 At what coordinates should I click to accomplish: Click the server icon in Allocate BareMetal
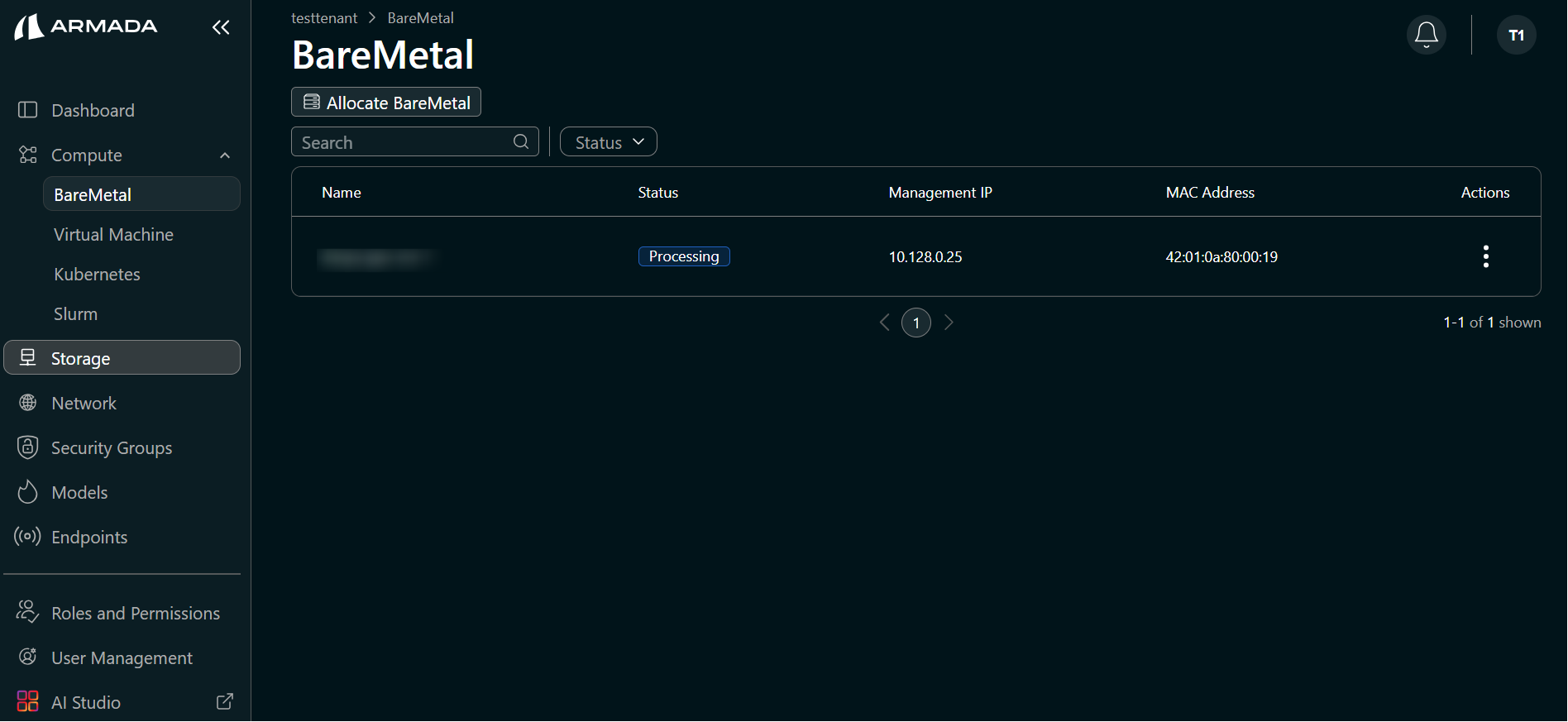(x=312, y=102)
